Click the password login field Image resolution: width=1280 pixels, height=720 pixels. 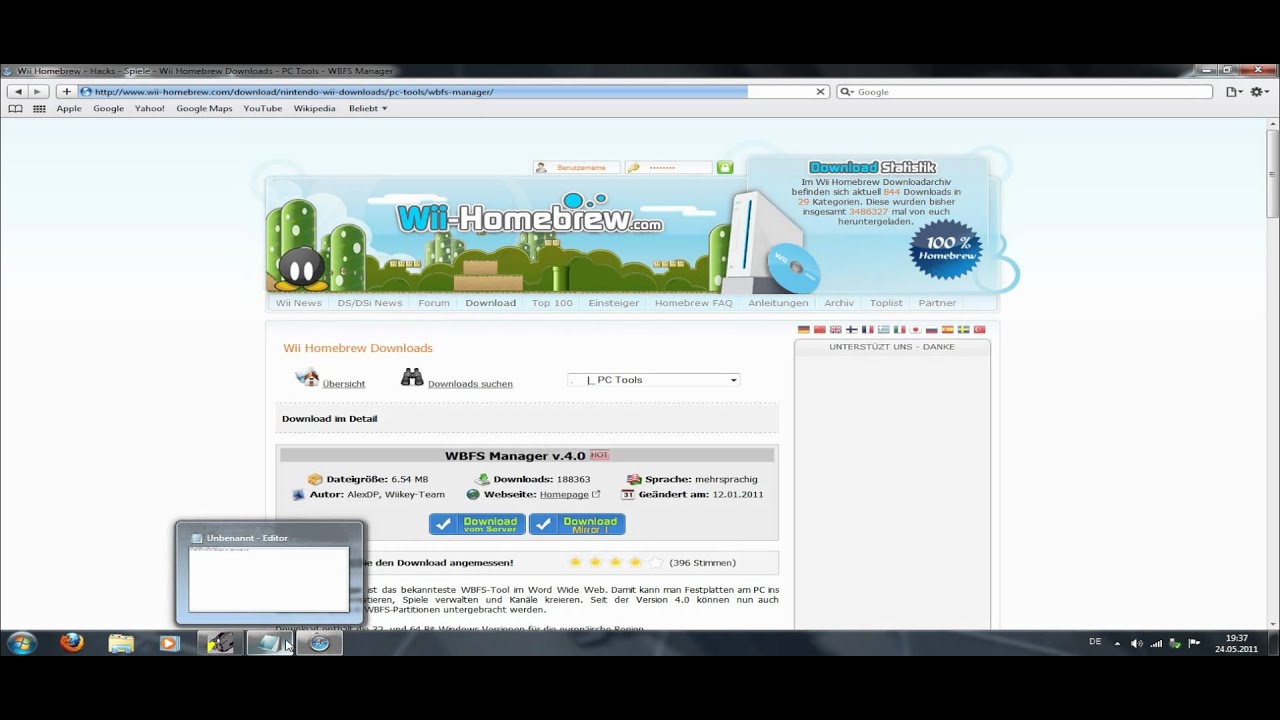[x=669, y=167]
